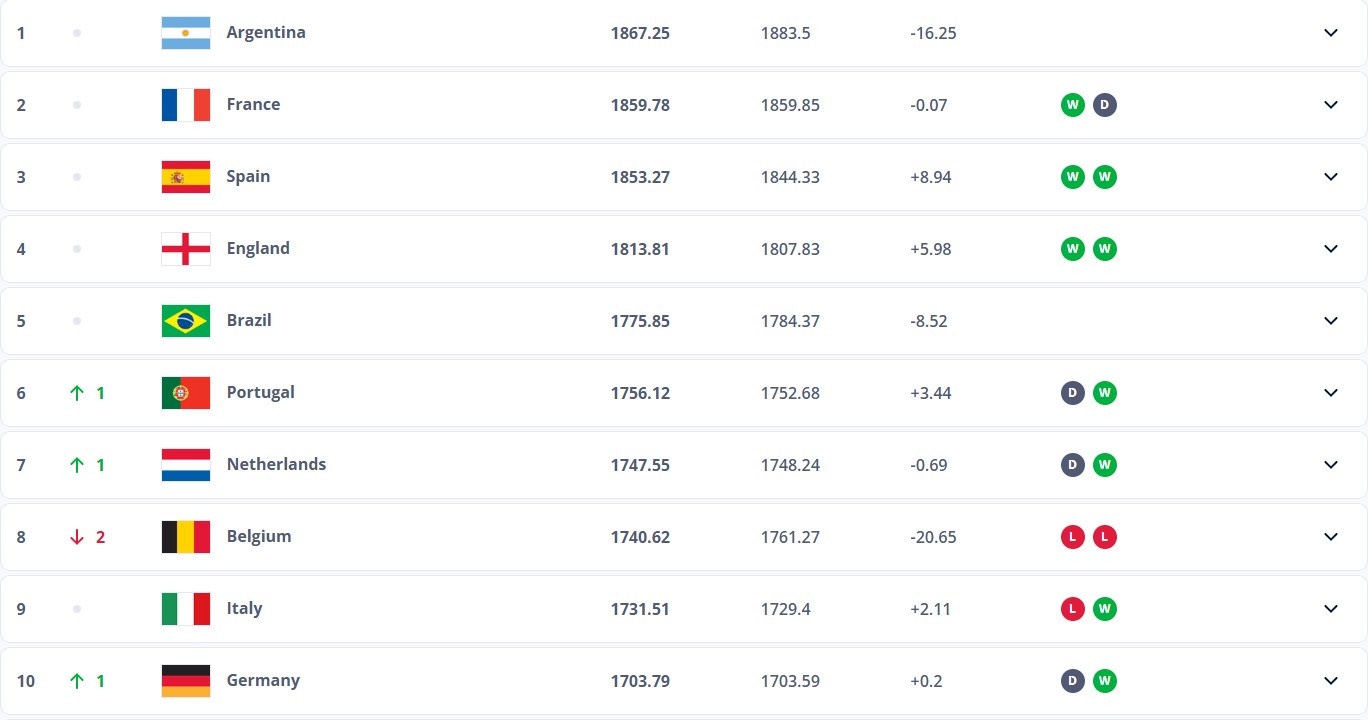Click the Germany flag icon
Image resolution: width=1368 pixels, height=720 pixels.
pyautogui.click(x=186, y=681)
